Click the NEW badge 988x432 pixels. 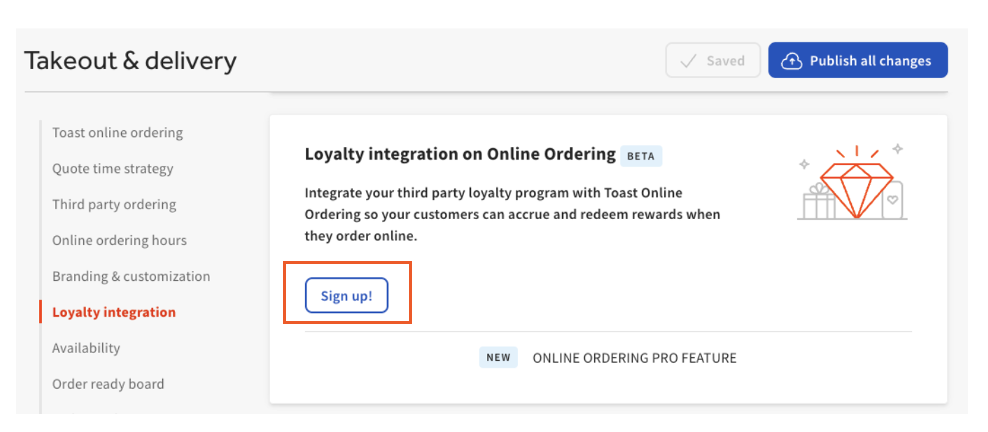point(498,357)
